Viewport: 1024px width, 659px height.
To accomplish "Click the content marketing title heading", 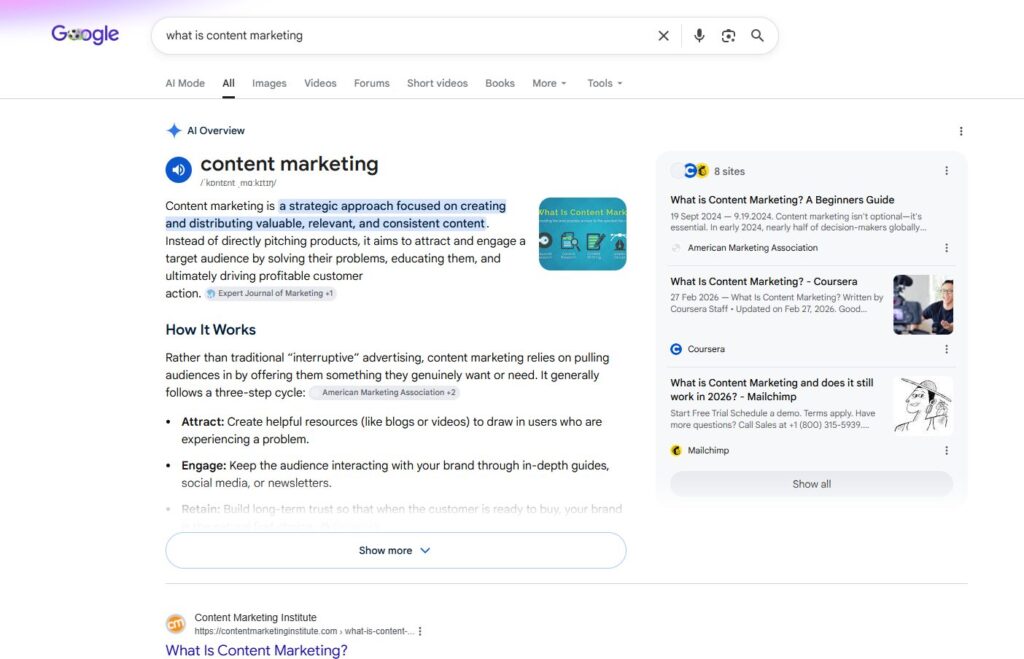I will (289, 164).
